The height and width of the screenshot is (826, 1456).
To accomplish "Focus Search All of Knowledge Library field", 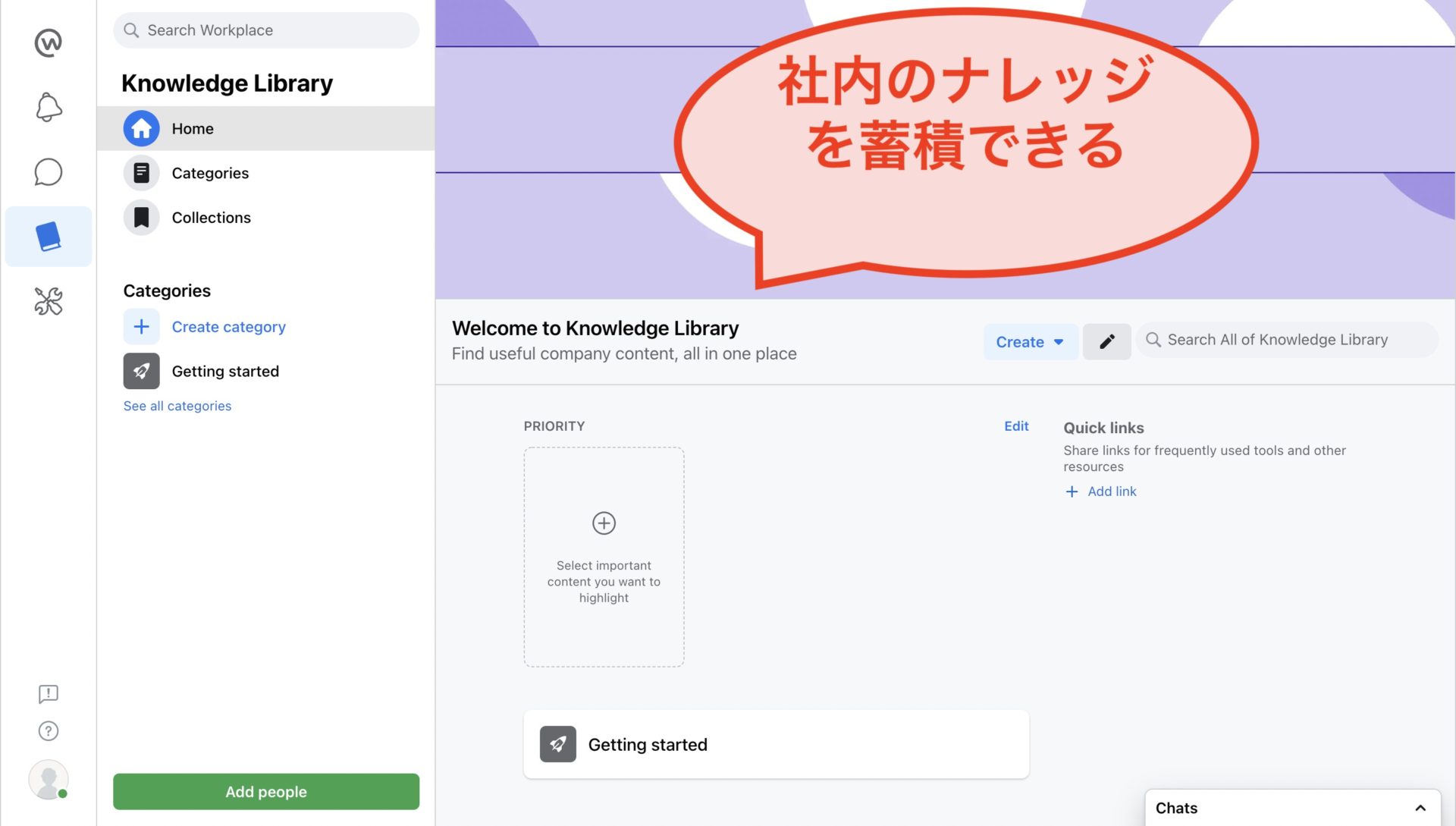I will pos(1287,340).
